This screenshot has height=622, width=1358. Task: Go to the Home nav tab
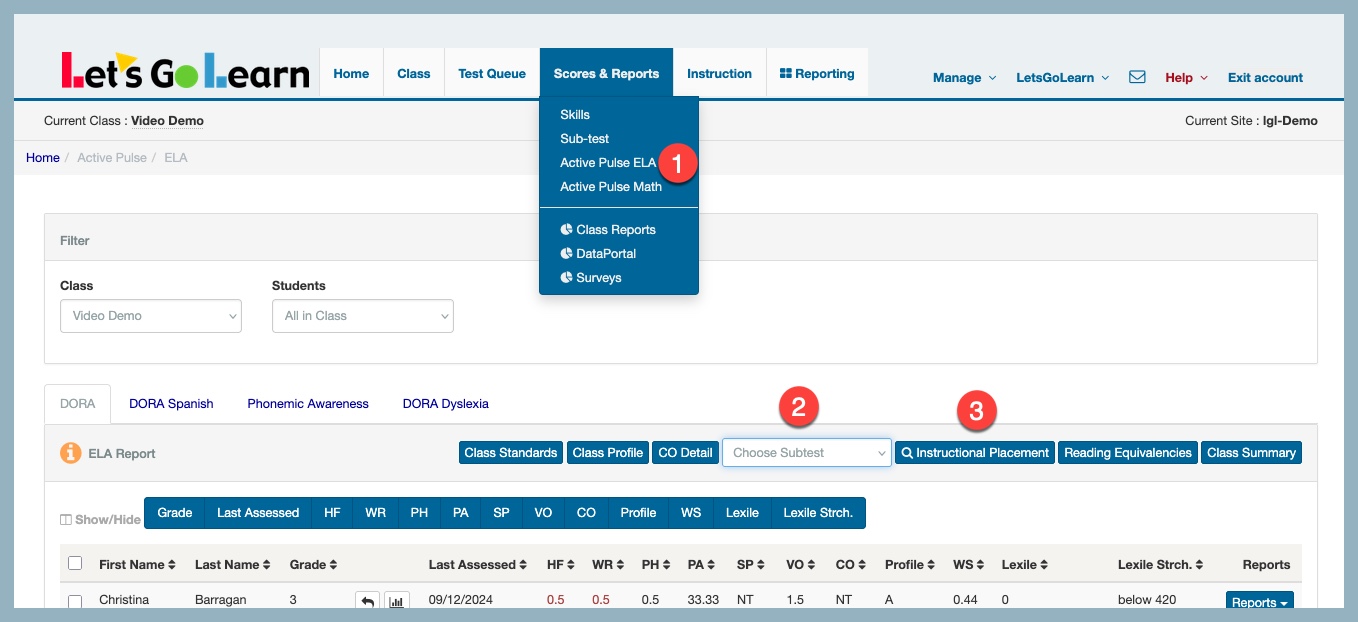351,73
